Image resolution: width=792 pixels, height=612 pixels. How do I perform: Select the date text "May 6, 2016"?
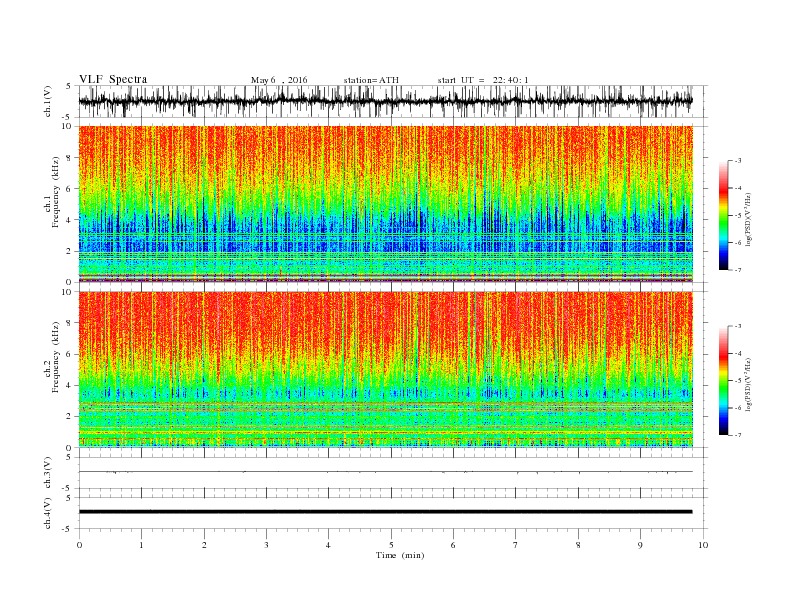tap(279, 80)
